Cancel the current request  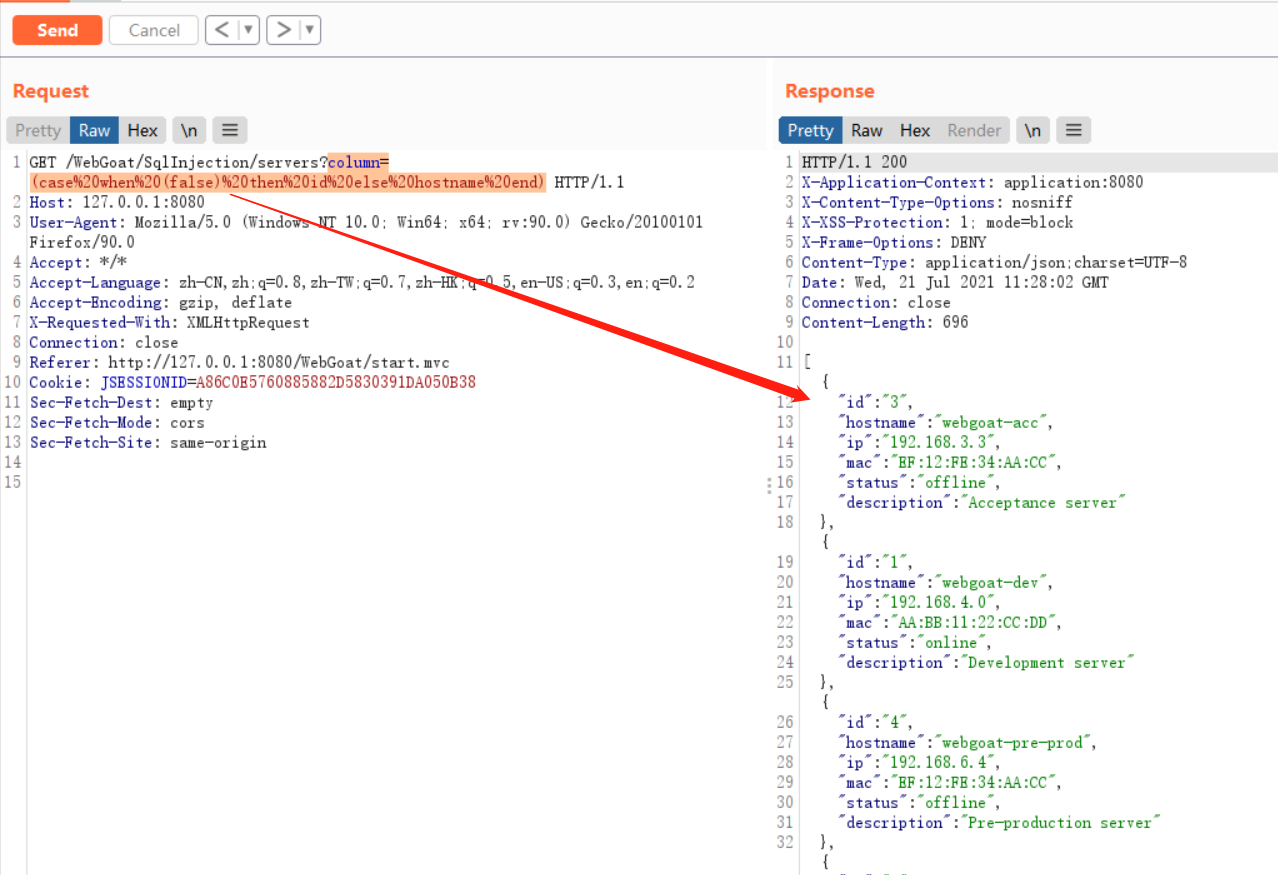coord(153,30)
